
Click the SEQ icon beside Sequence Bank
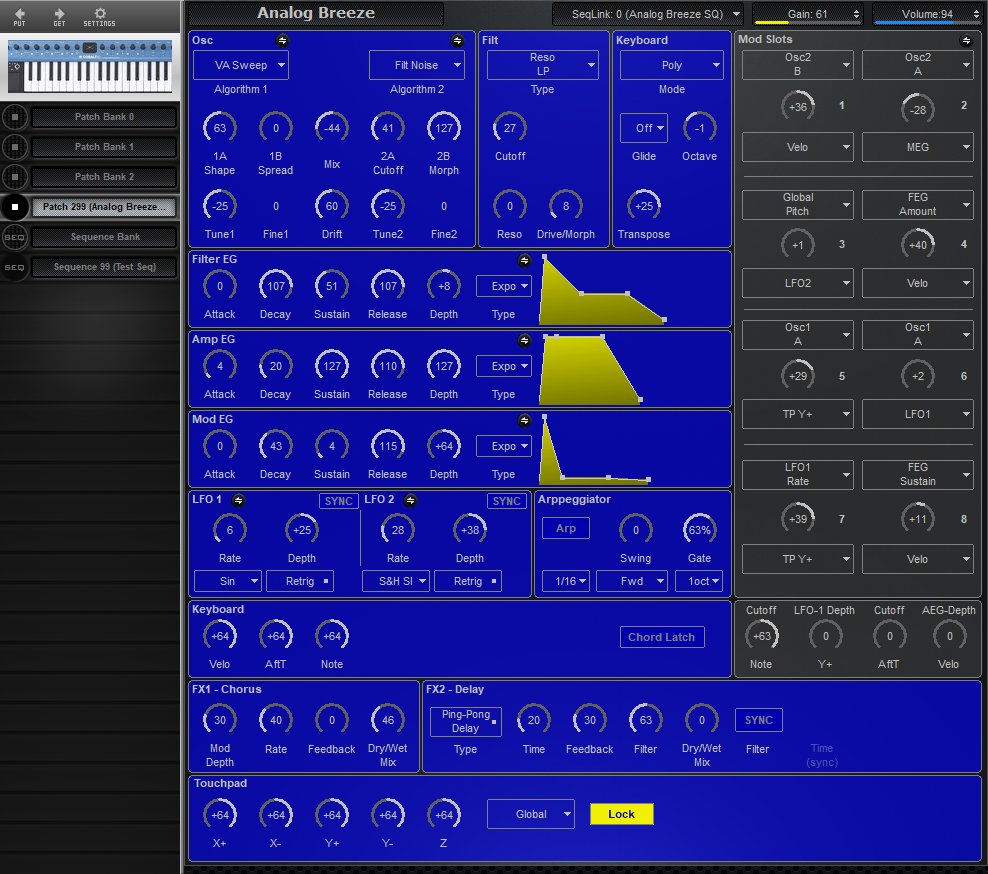pos(14,237)
